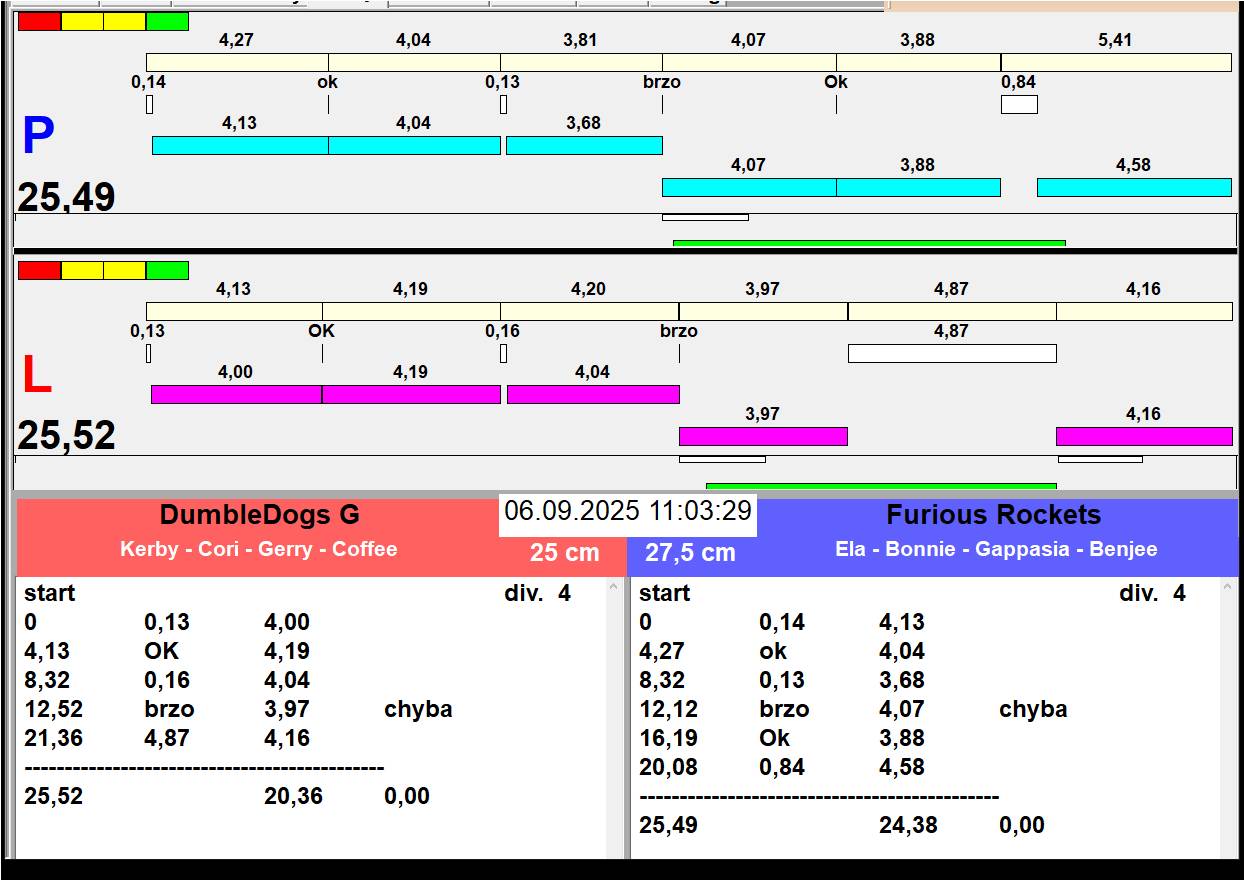Click 'start' heading in the DumbleDogs list
Viewport: 1244px width, 880px height.
point(50,593)
